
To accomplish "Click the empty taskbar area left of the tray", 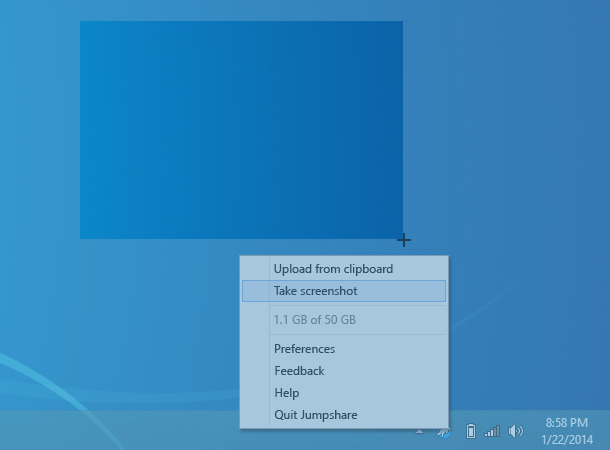I will pyautogui.click(x=120, y=431).
